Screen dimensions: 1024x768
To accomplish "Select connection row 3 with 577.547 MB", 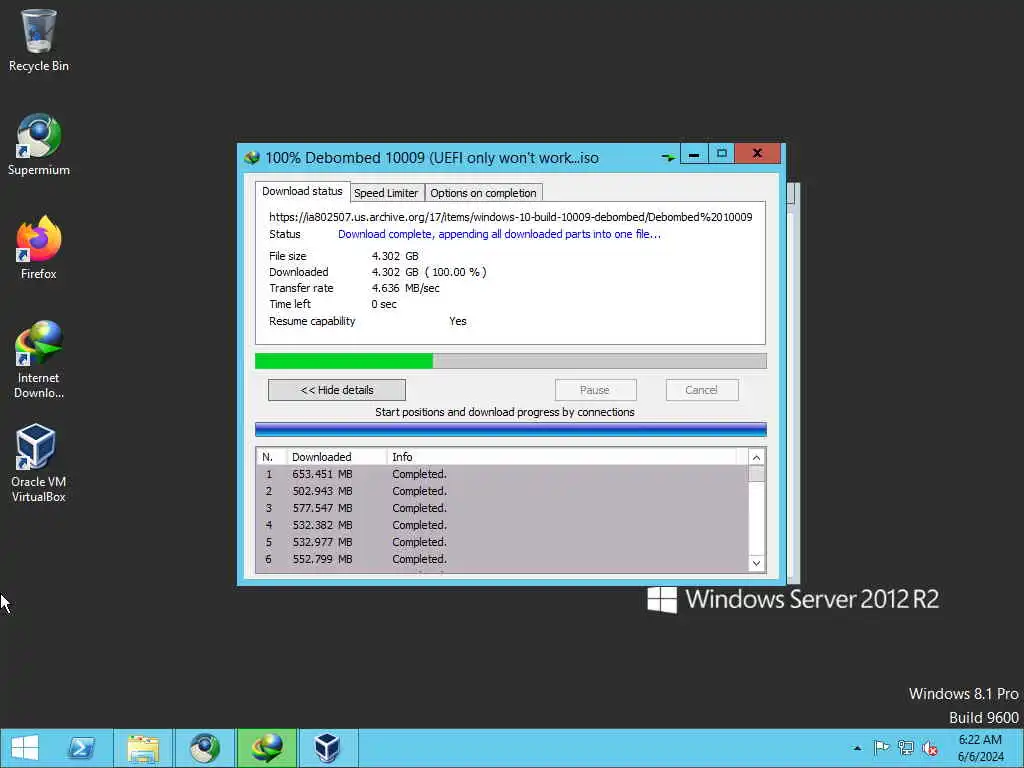I will coord(502,508).
